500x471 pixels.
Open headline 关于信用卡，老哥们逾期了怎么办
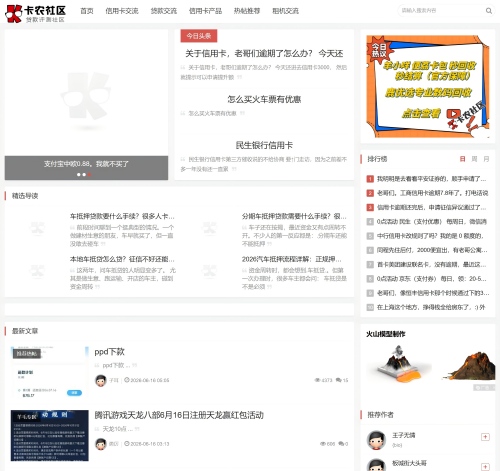(264, 53)
